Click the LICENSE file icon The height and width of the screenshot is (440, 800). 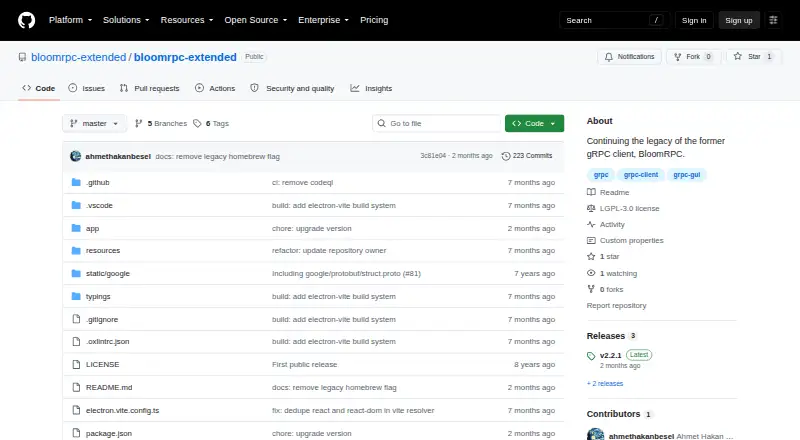[76, 364]
